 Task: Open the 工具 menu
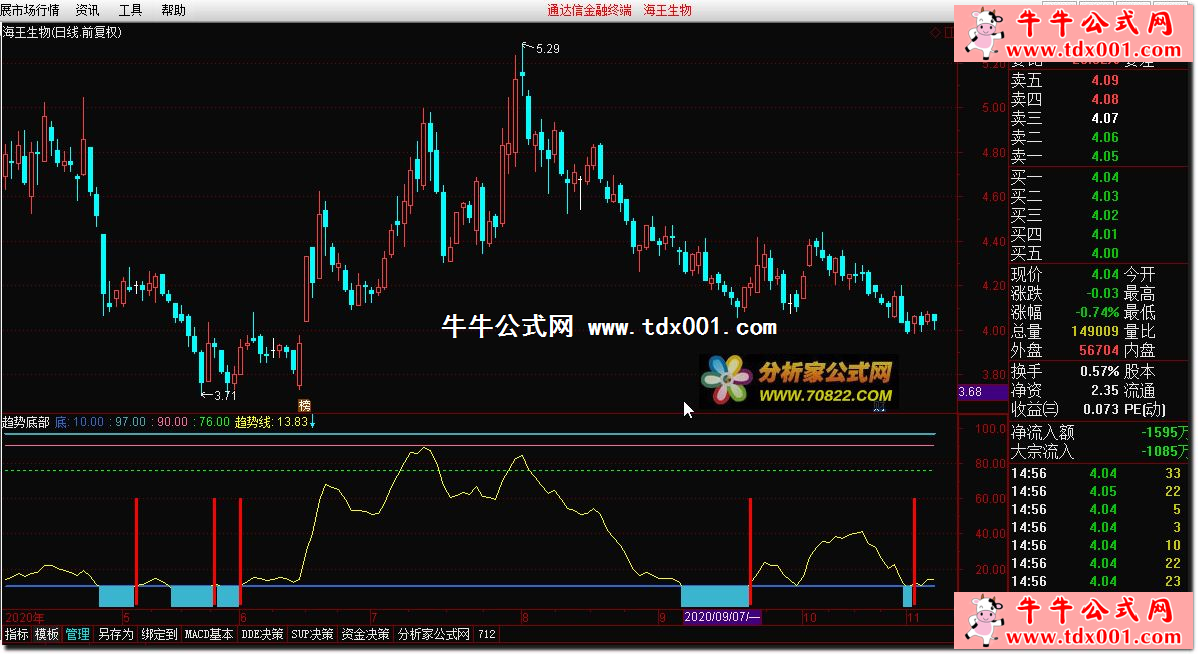pos(130,10)
